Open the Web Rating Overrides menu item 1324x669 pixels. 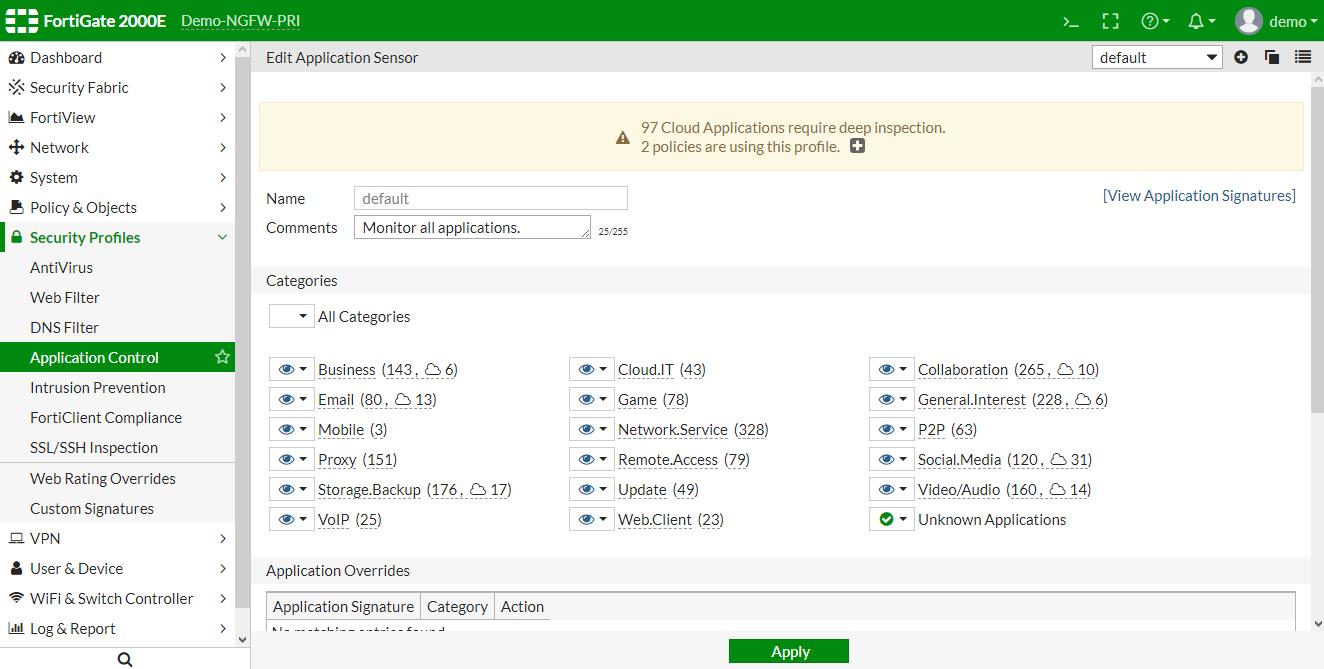click(117, 478)
